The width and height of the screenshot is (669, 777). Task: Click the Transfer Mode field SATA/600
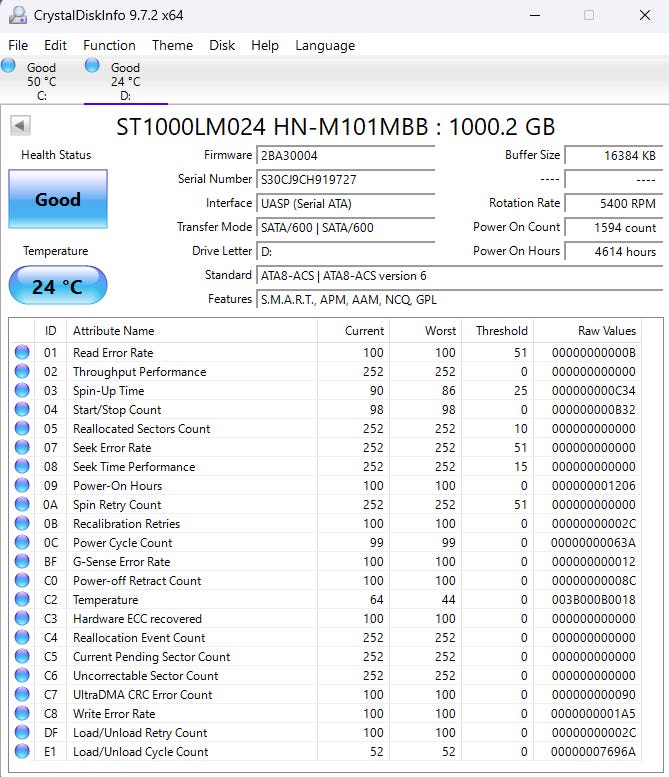345,227
